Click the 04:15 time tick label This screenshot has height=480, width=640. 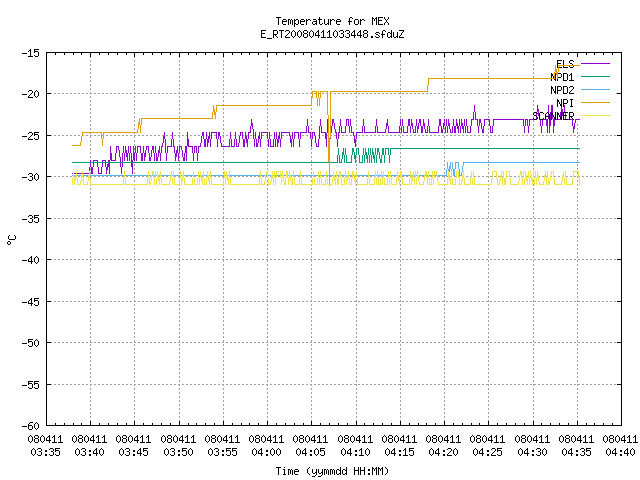point(400,452)
